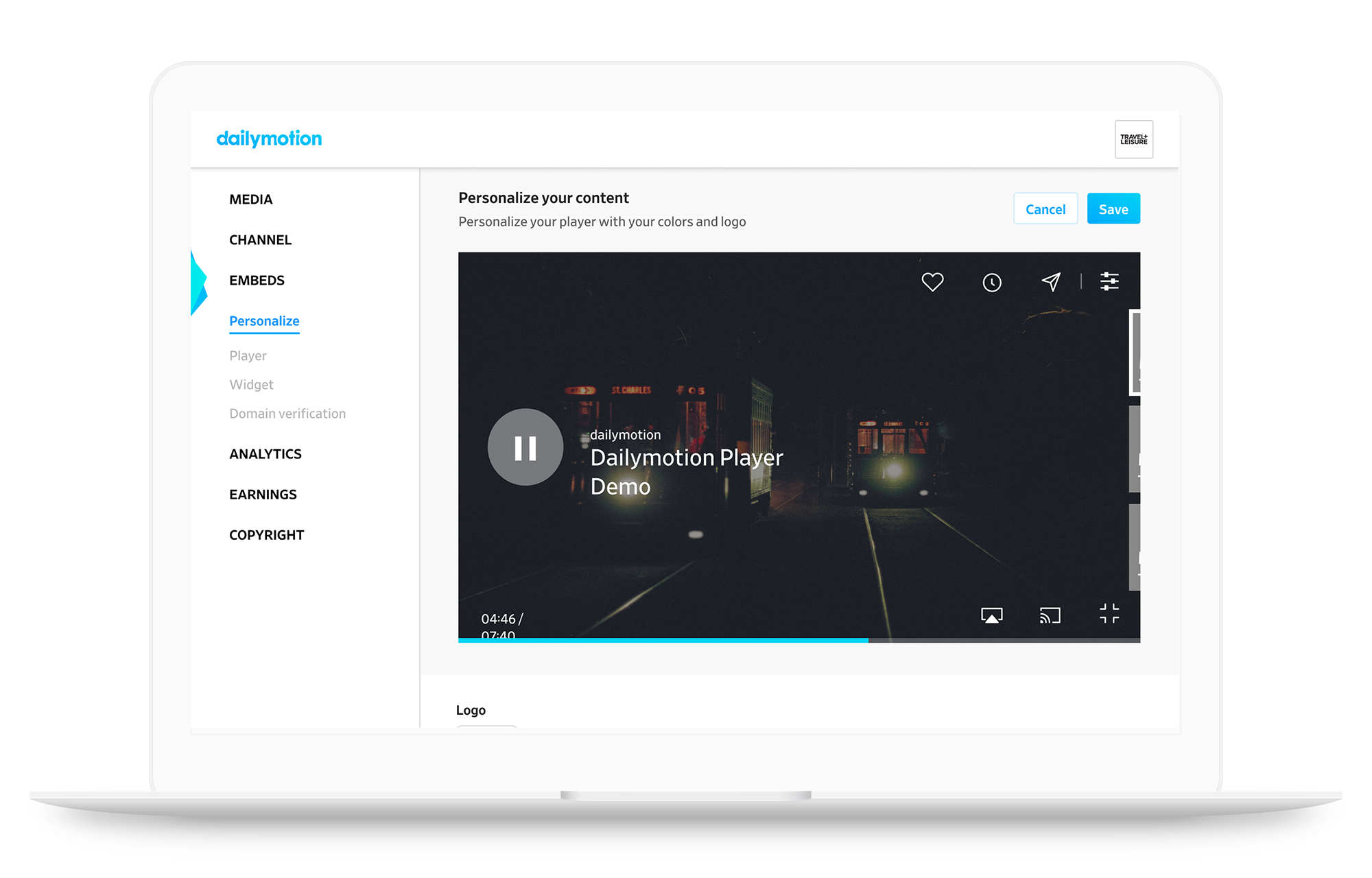
Task: Open the CHANNEL menu section
Action: (x=261, y=240)
